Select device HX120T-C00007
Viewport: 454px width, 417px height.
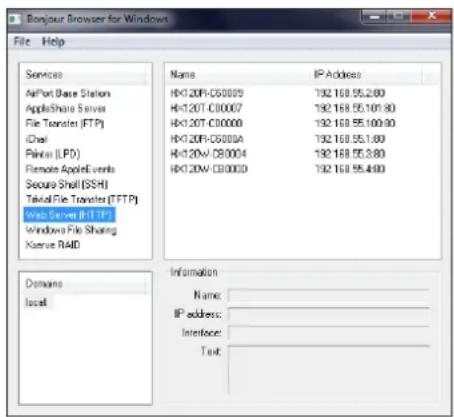pos(206,108)
